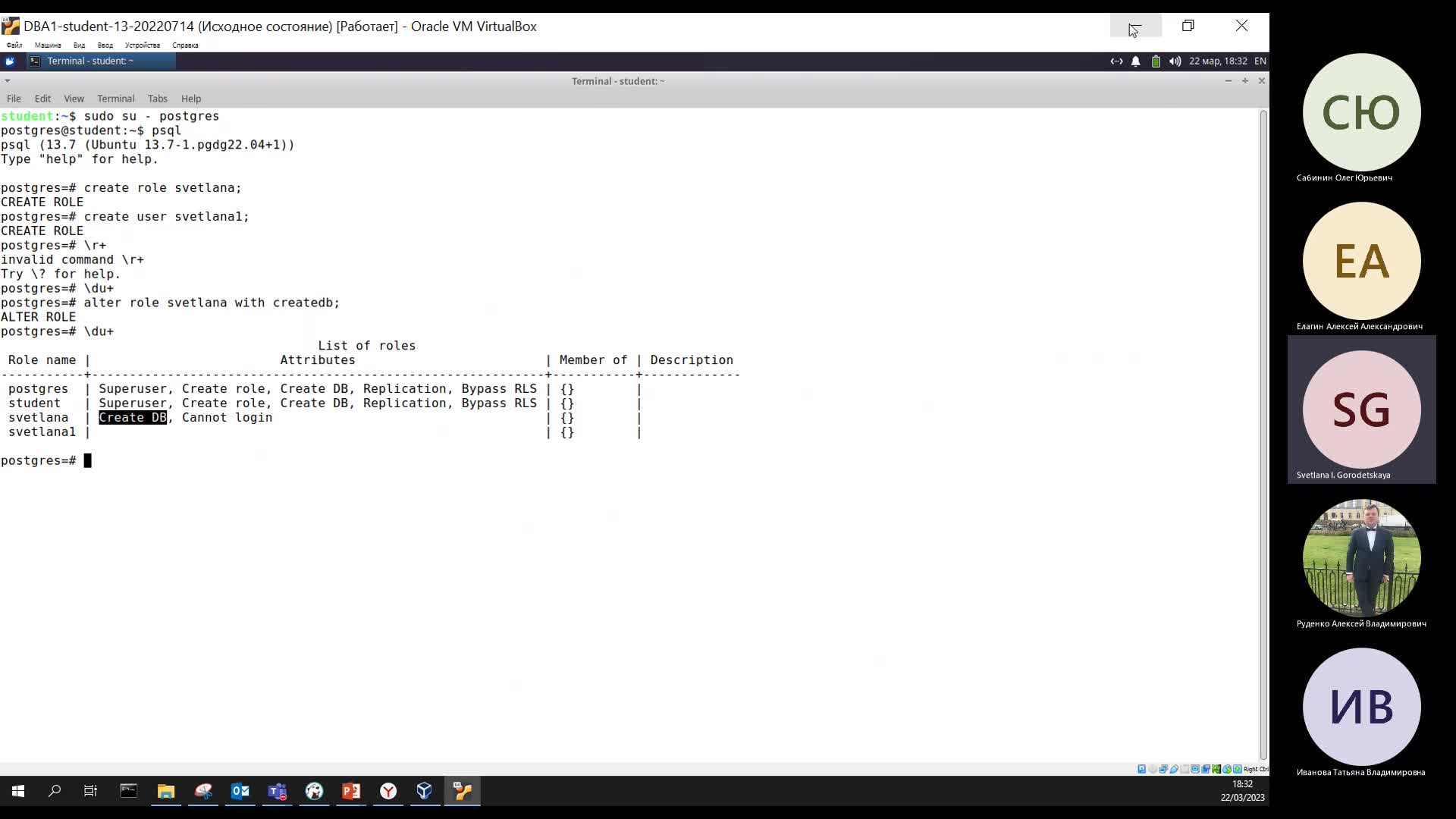
Task: Open the guest applications menu icon
Action: [10, 61]
